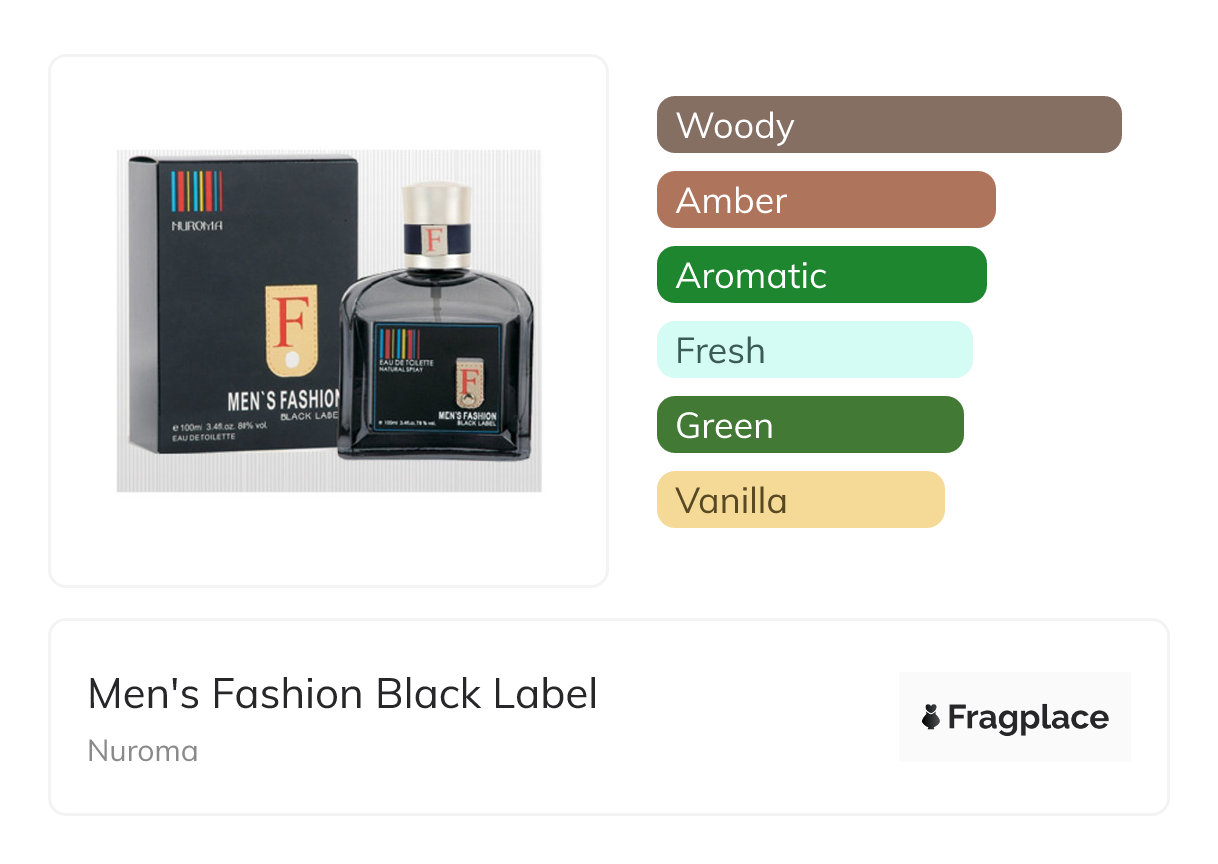Click MEN'S FASHION text on the box
The height and width of the screenshot is (864, 1218).
[284, 401]
